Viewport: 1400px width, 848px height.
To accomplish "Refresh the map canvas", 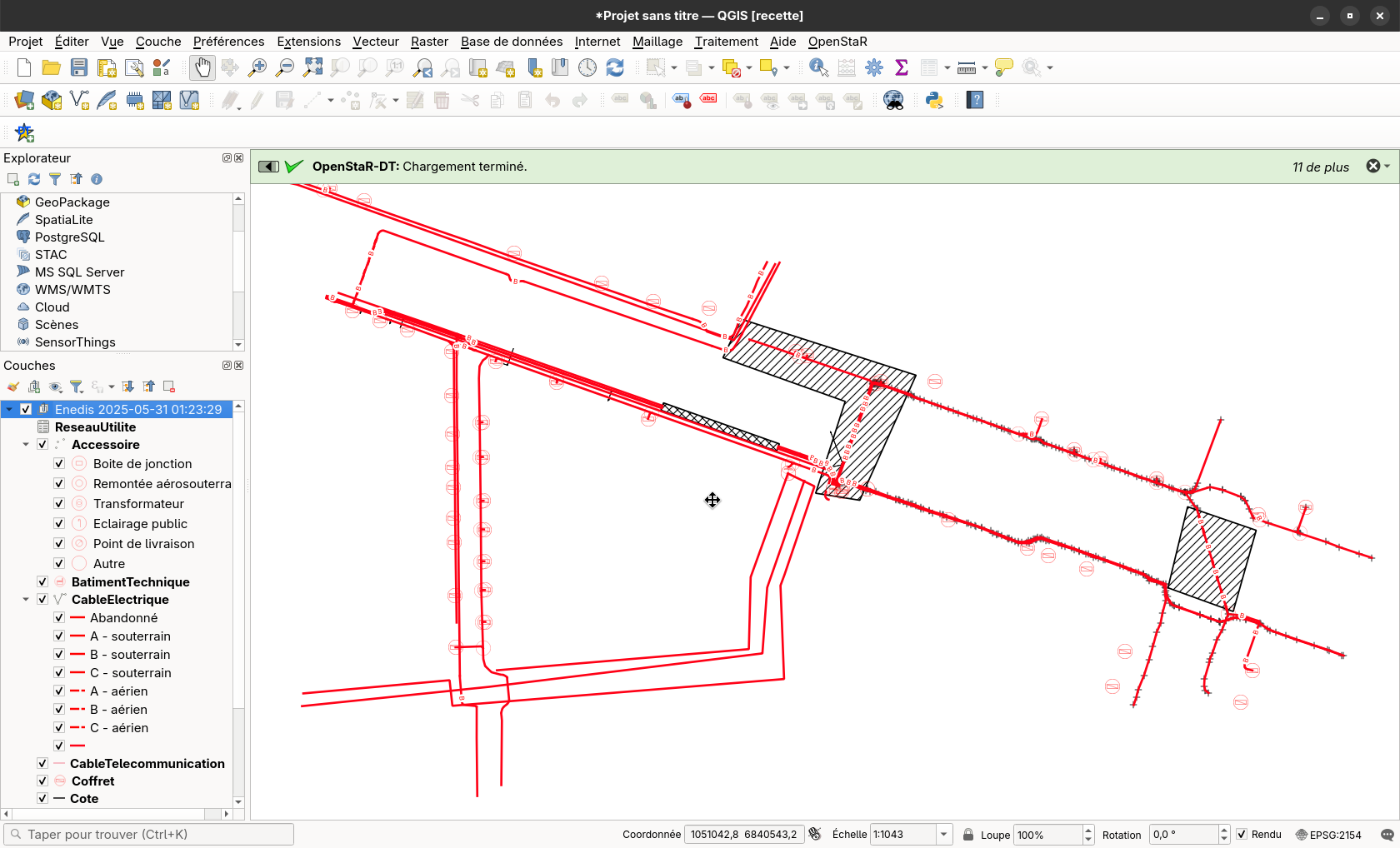I will click(x=615, y=67).
